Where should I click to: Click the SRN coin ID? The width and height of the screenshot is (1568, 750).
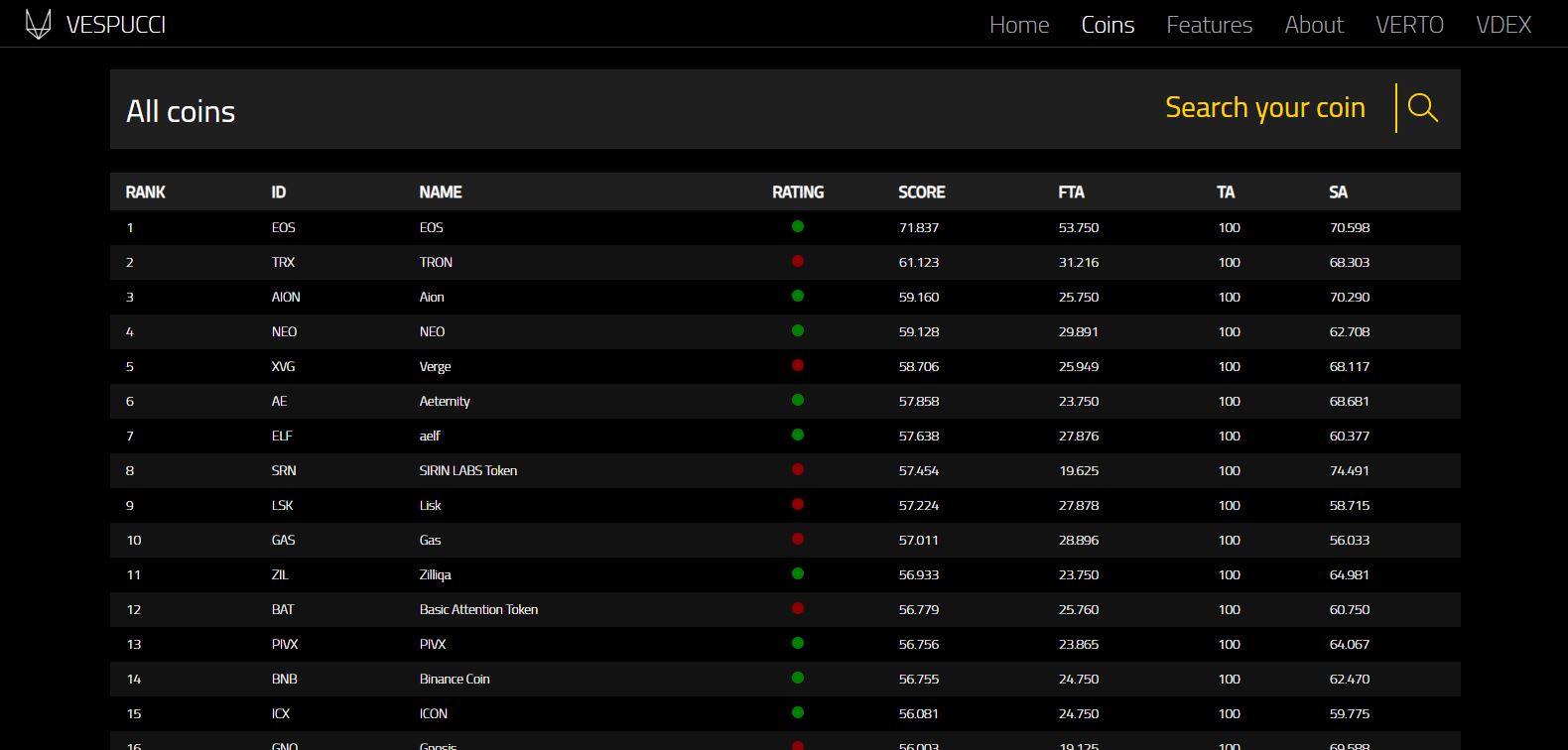click(x=284, y=471)
